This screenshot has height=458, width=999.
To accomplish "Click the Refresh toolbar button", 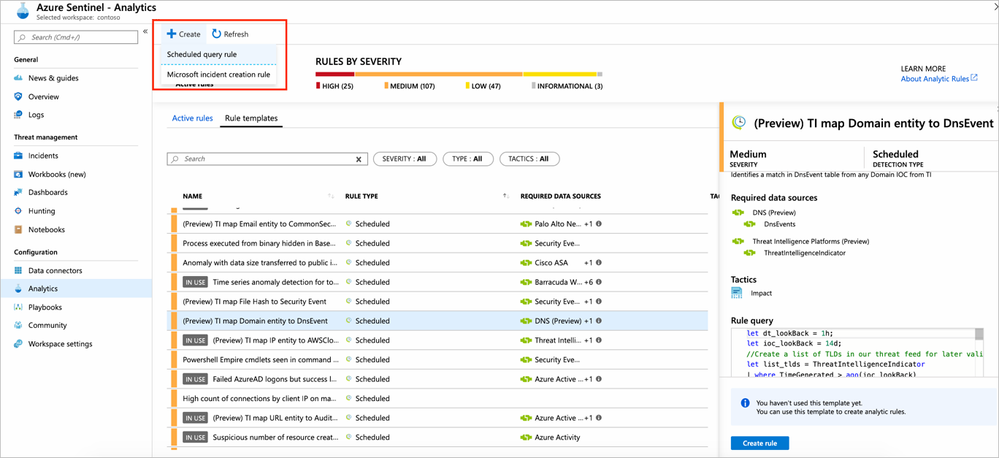I will [x=230, y=34].
